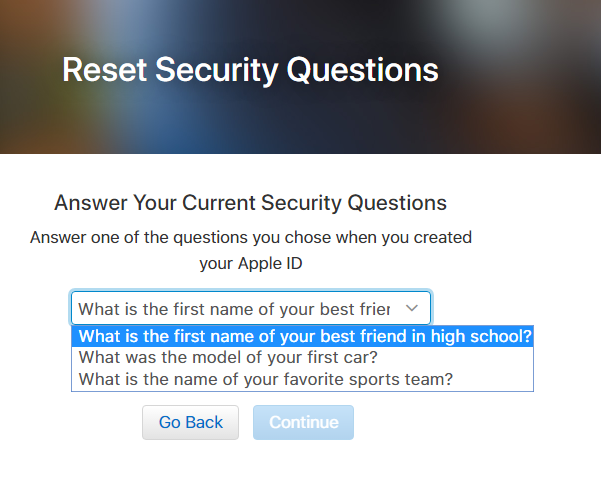The width and height of the screenshot is (601, 486).
Task: Pick the favorite sports team question
Action: pos(265,379)
